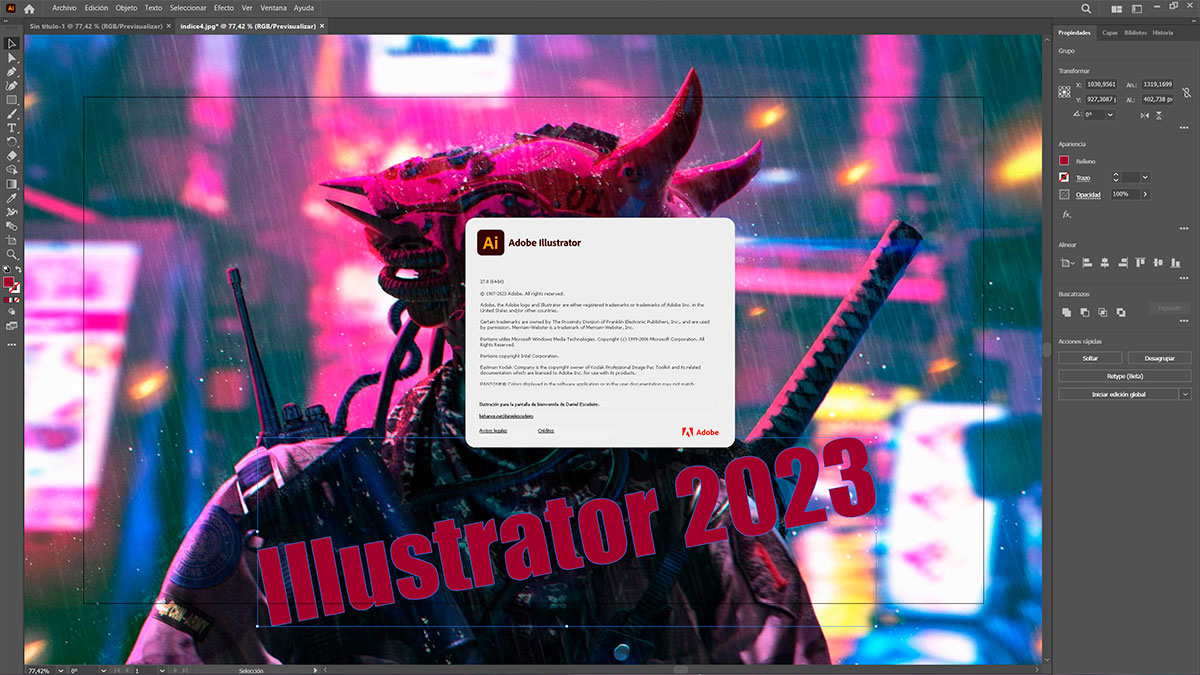The width and height of the screenshot is (1200, 675).
Task: Expand the Opacidad slider arrow
Action: (x=1145, y=194)
